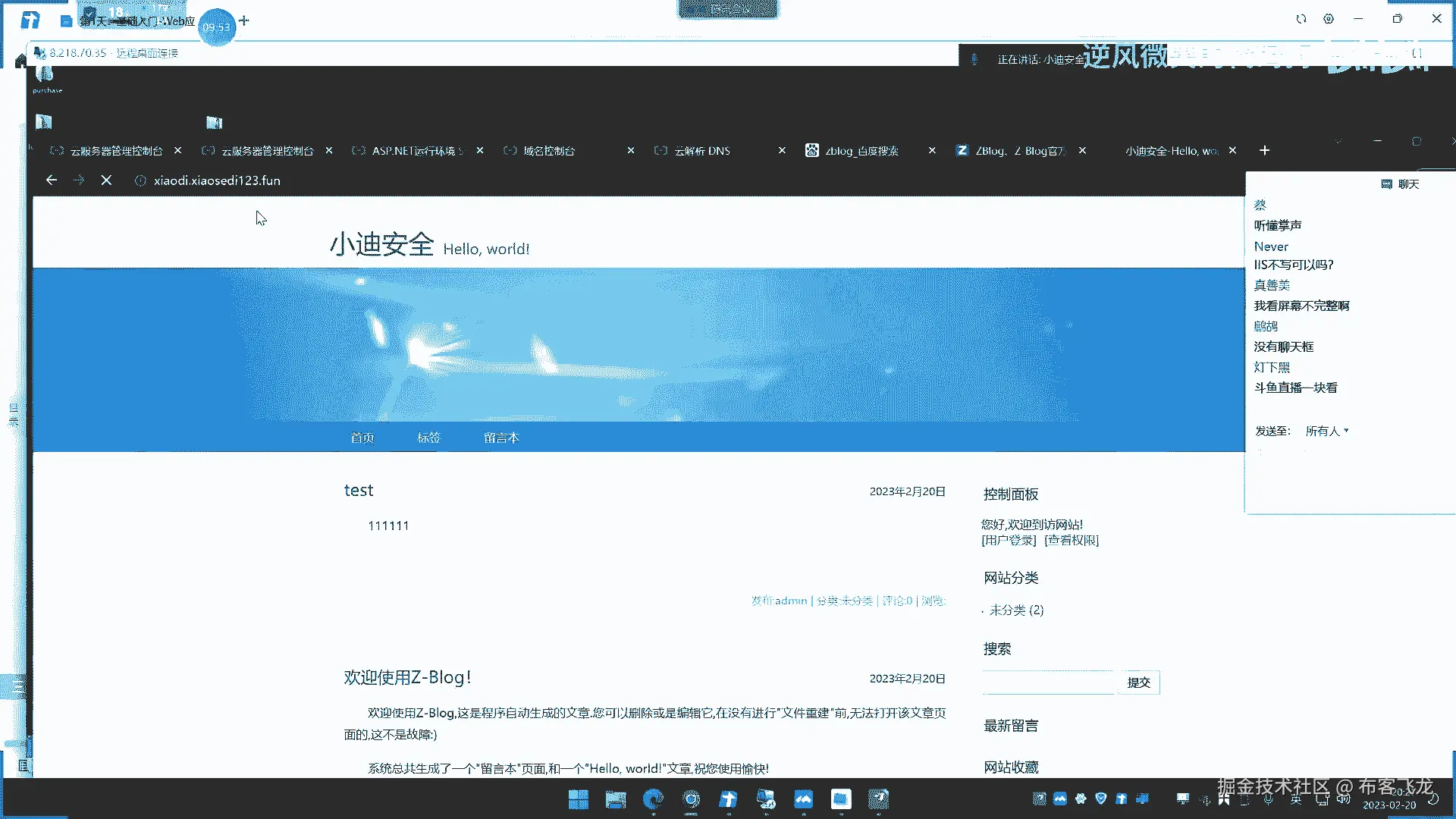Click the blog search input field

pos(1048,682)
